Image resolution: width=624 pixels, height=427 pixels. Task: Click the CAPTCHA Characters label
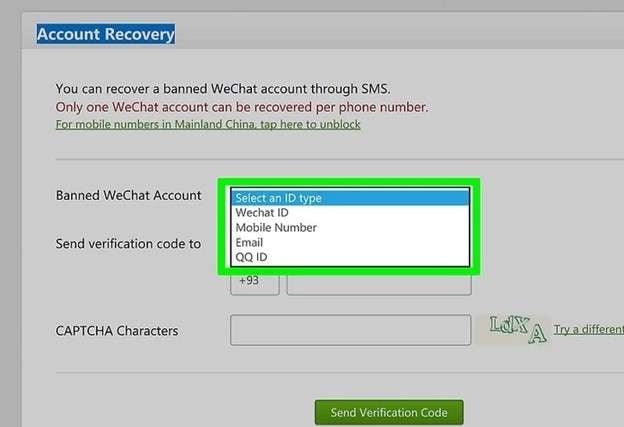[117, 331]
